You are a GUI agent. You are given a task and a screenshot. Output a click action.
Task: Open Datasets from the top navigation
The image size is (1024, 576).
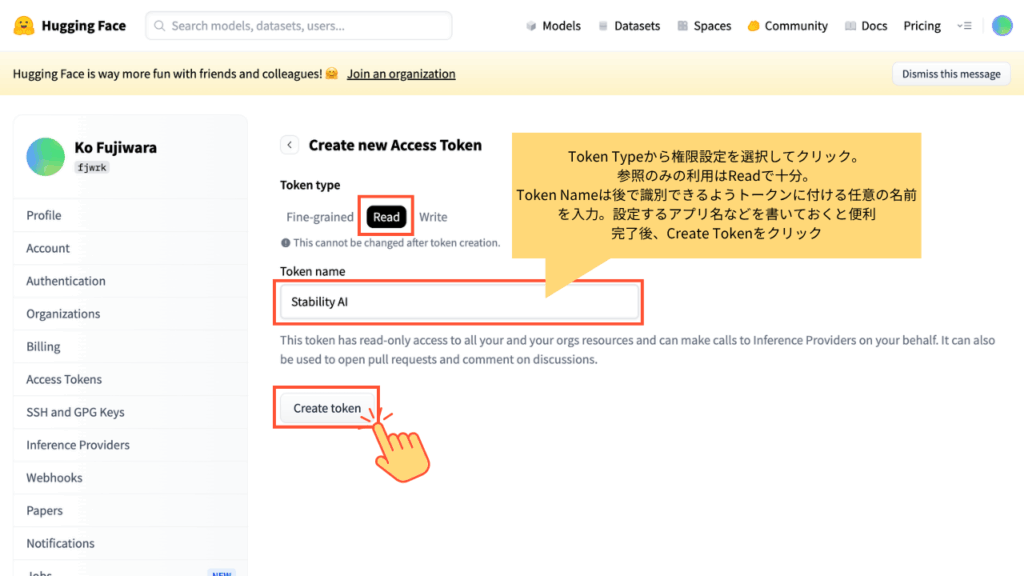(629, 26)
